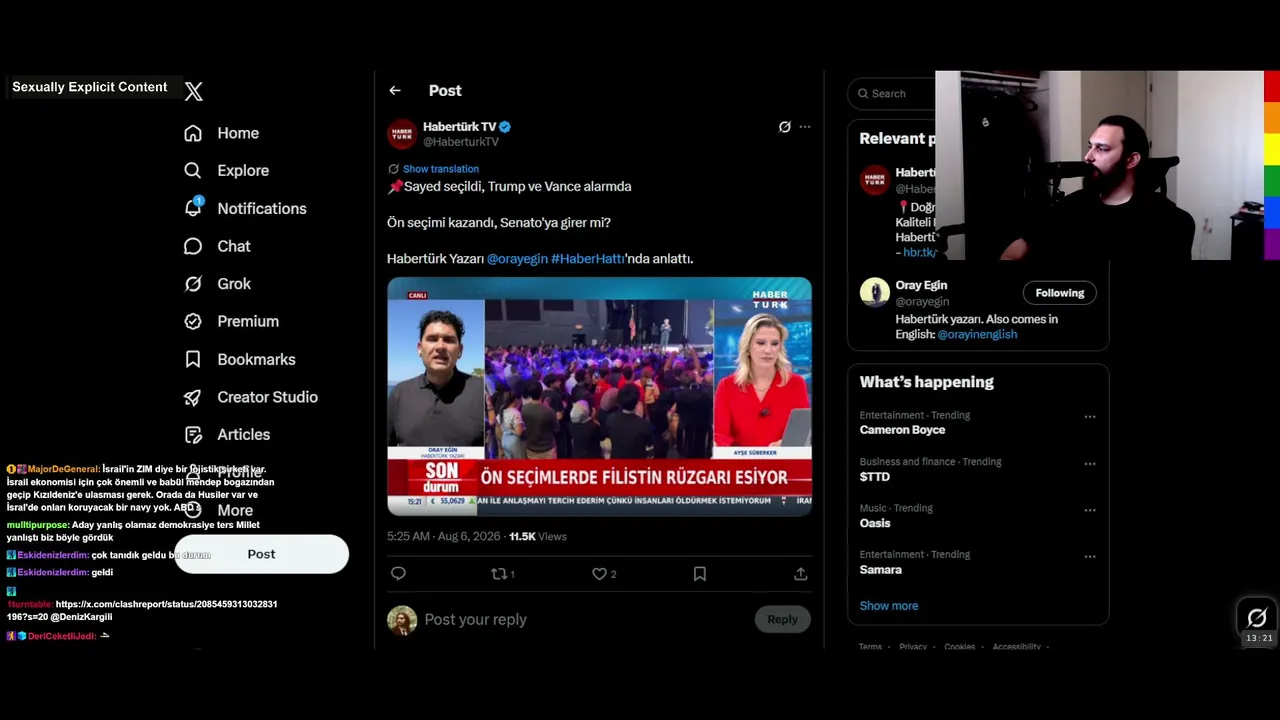Open more options for Samara trend
The image size is (1280, 720).
(x=1090, y=557)
